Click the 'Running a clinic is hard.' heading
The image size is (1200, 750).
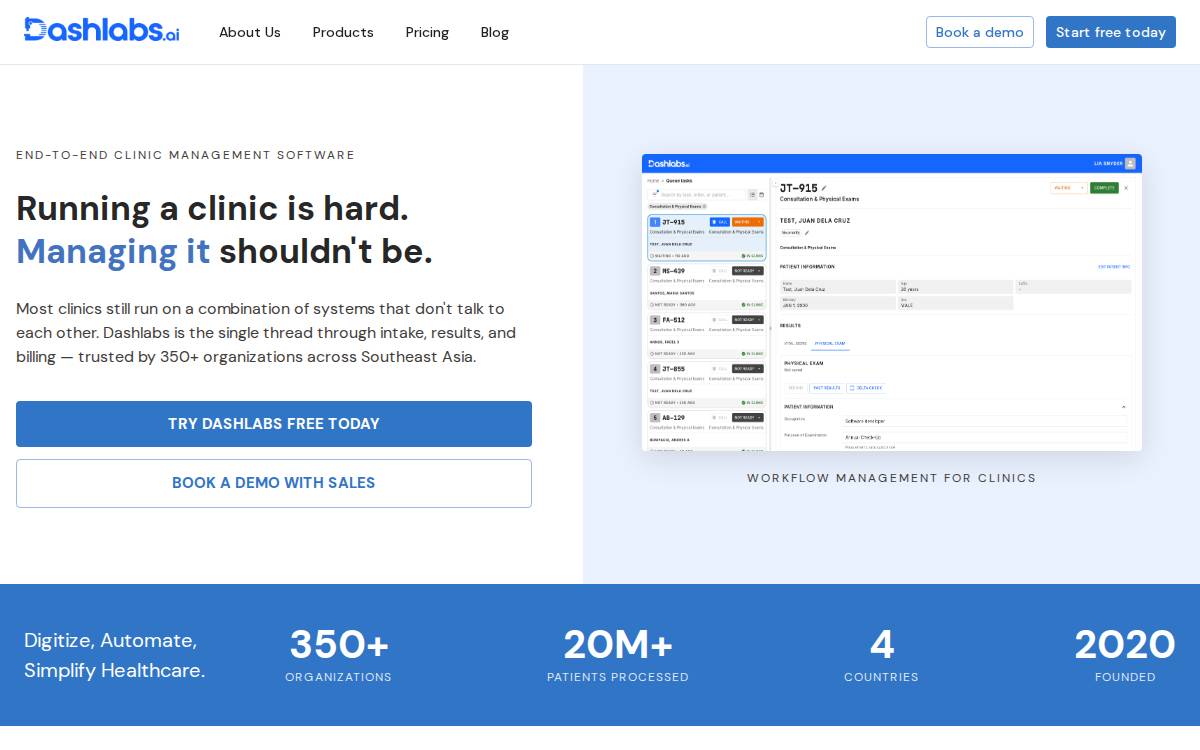click(x=213, y=208)
